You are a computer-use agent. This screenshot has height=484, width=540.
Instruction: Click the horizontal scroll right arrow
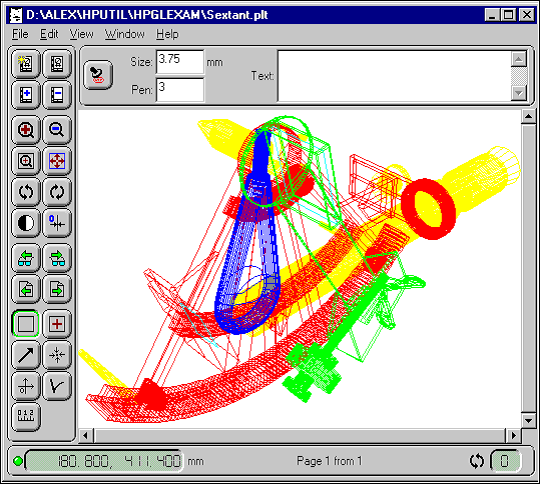pyautogui.click(x=514, y=436)
